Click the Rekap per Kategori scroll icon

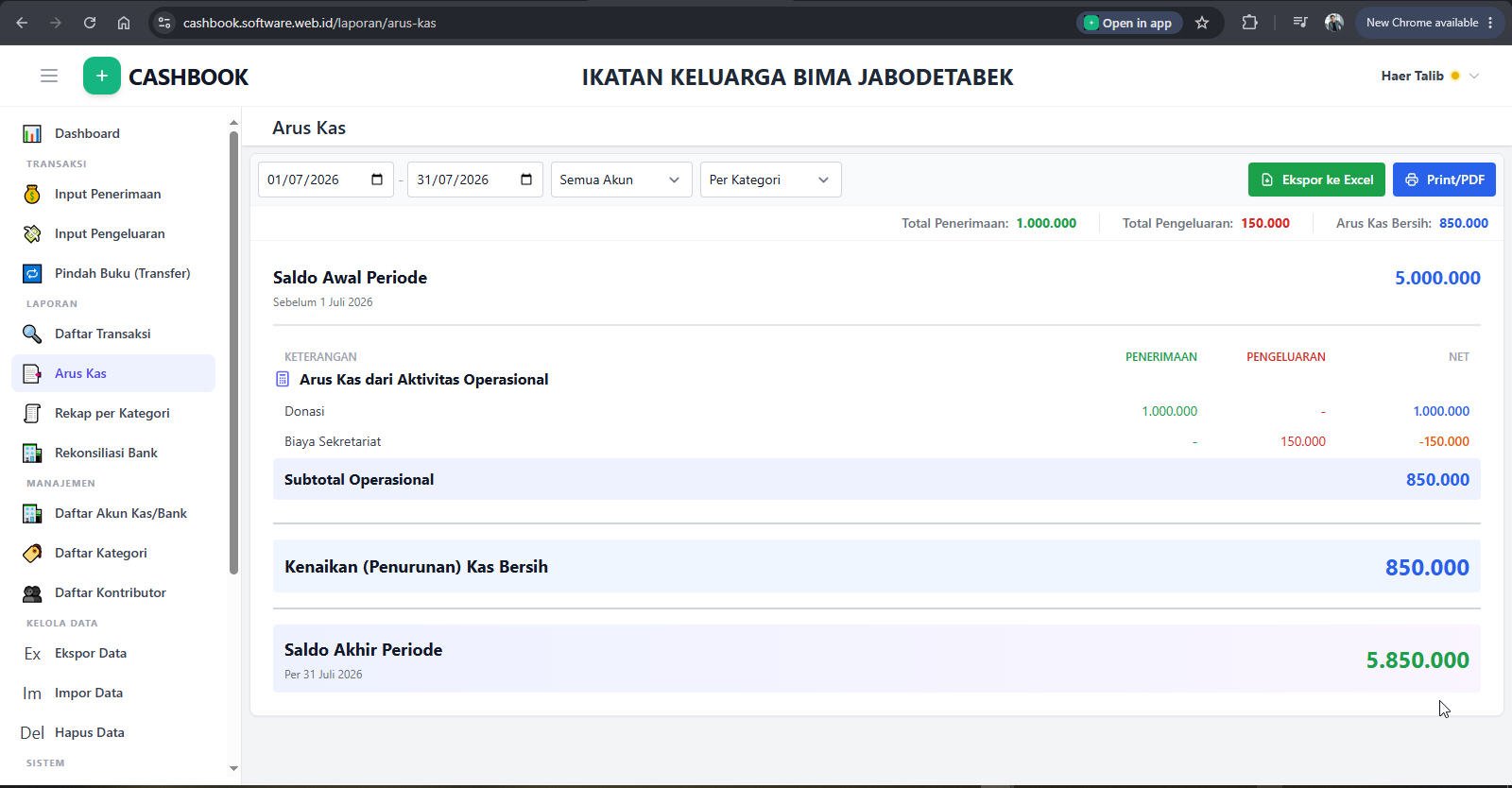[32, 413]
